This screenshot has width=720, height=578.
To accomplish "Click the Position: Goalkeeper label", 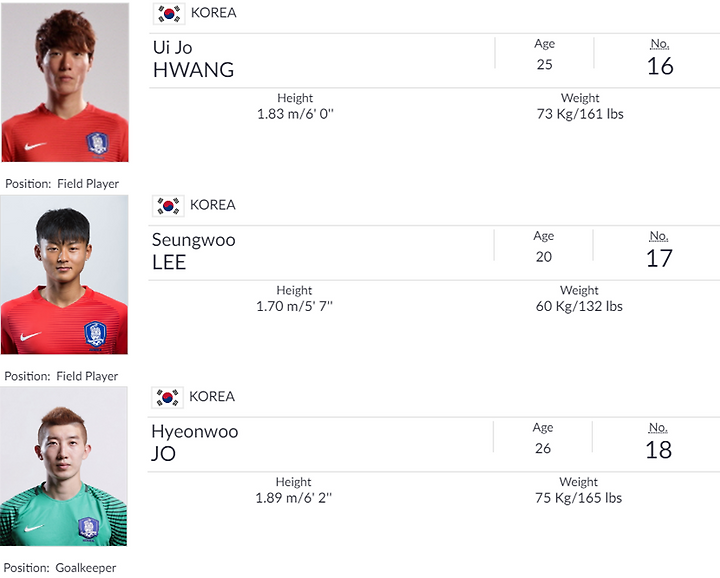I will 60,568.
